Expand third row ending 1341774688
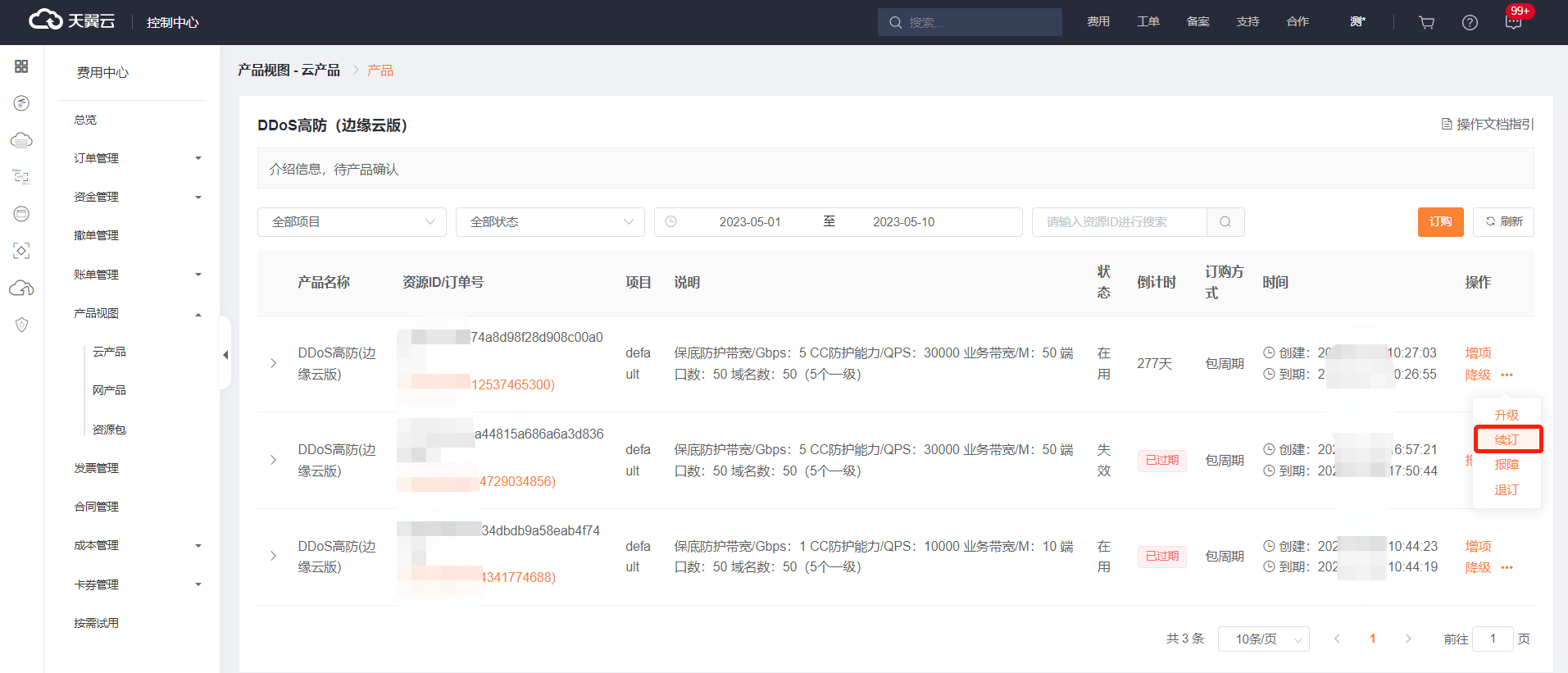Image resolution: width=1568 pixels, height=673 pixels. pyautogui.click(x=274, y=556)
